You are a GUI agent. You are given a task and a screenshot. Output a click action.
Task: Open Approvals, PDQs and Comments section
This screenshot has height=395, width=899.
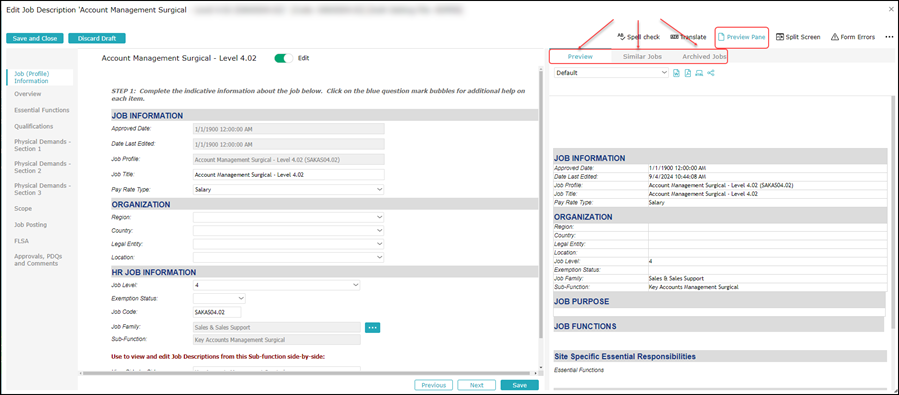tap(38, 260)
